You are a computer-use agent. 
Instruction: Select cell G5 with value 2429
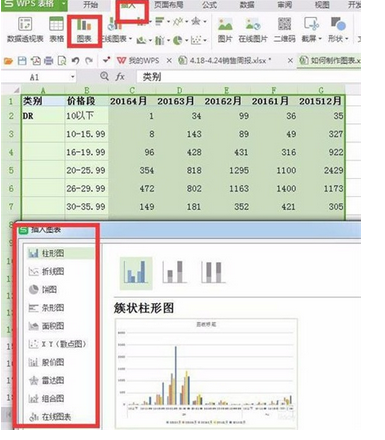321,170
